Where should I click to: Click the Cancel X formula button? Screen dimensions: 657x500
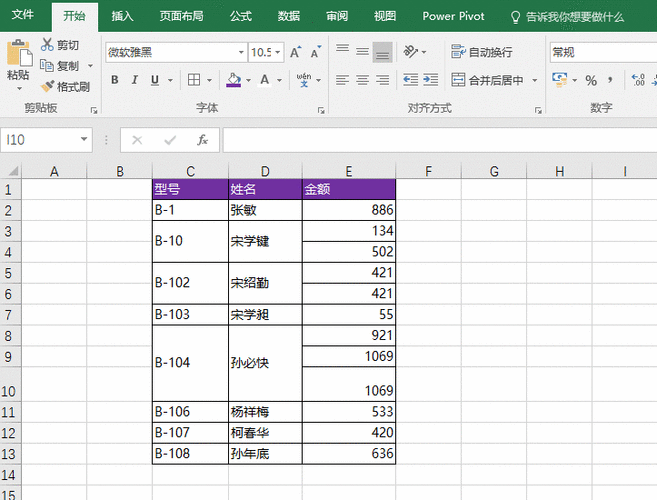(x=137, y=140)
